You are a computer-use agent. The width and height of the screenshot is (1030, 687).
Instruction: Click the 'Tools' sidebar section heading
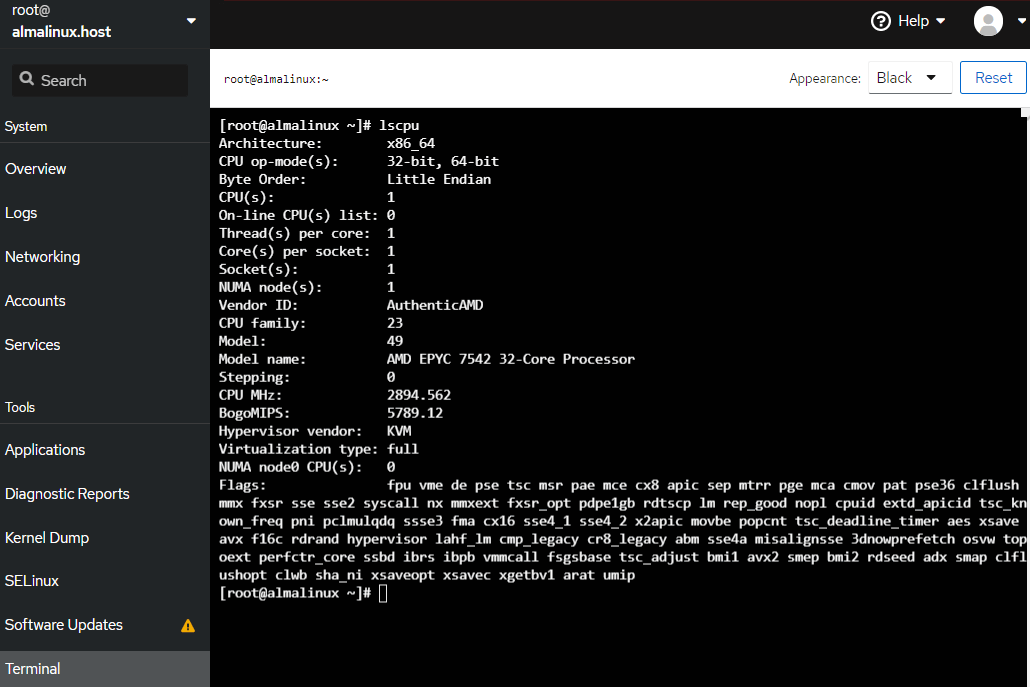coord(20,407)
